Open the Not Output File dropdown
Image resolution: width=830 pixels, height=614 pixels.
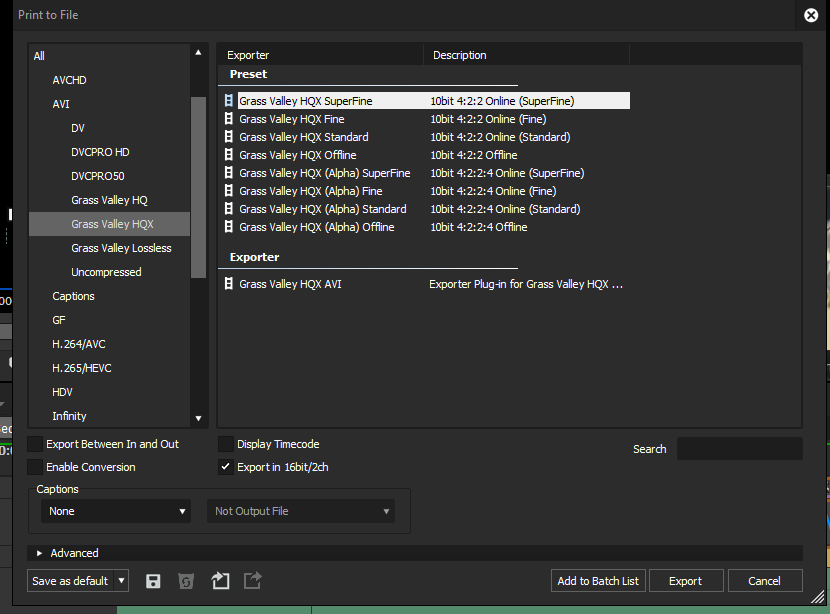click(x=301, y=511)
